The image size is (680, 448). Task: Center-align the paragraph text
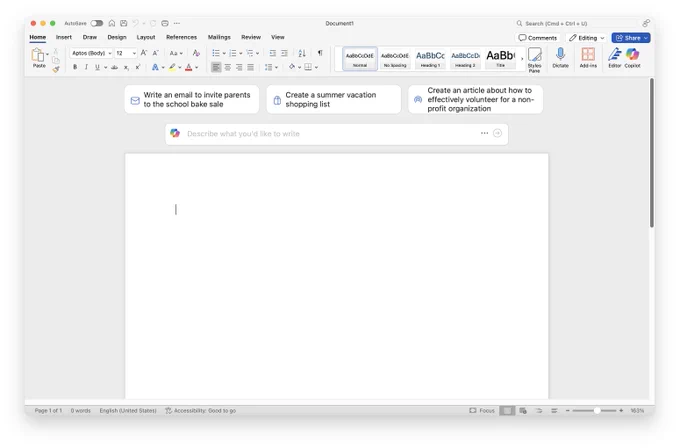click(227, 67)
